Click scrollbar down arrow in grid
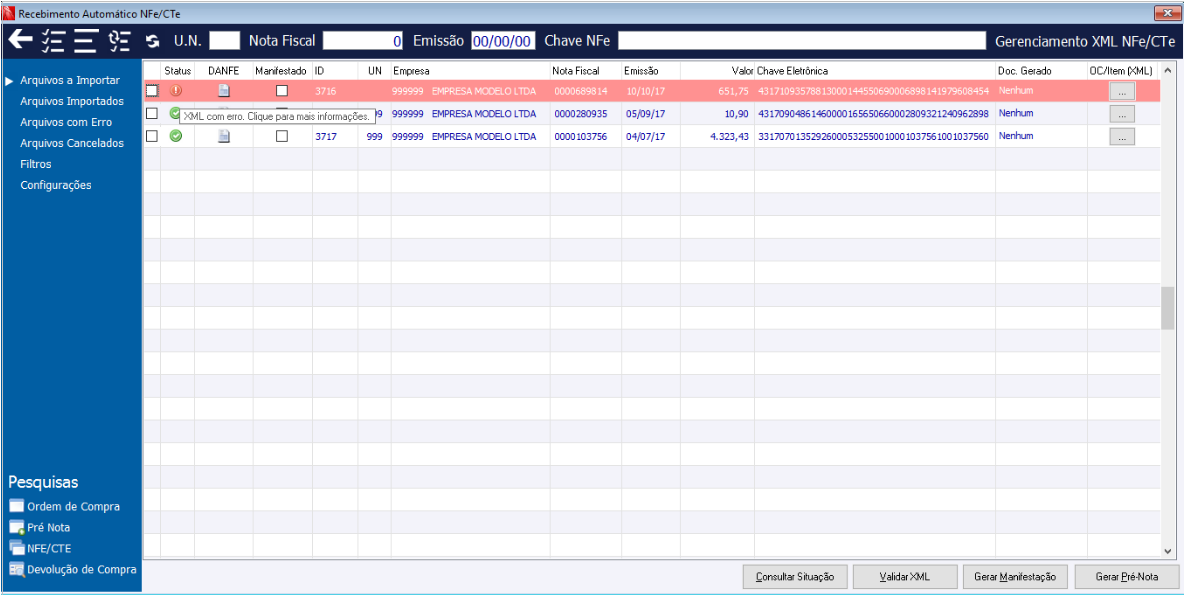 [x=1167, y=551]
